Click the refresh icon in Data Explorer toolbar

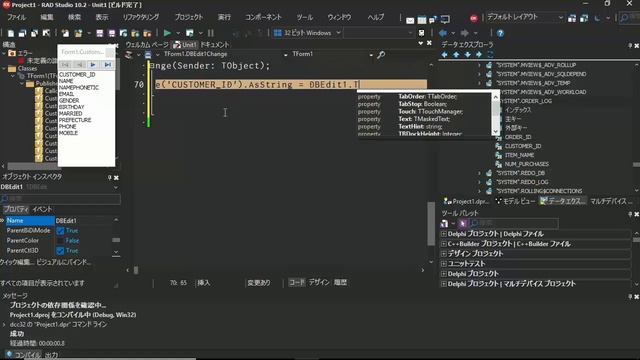[x=490, y=54]
